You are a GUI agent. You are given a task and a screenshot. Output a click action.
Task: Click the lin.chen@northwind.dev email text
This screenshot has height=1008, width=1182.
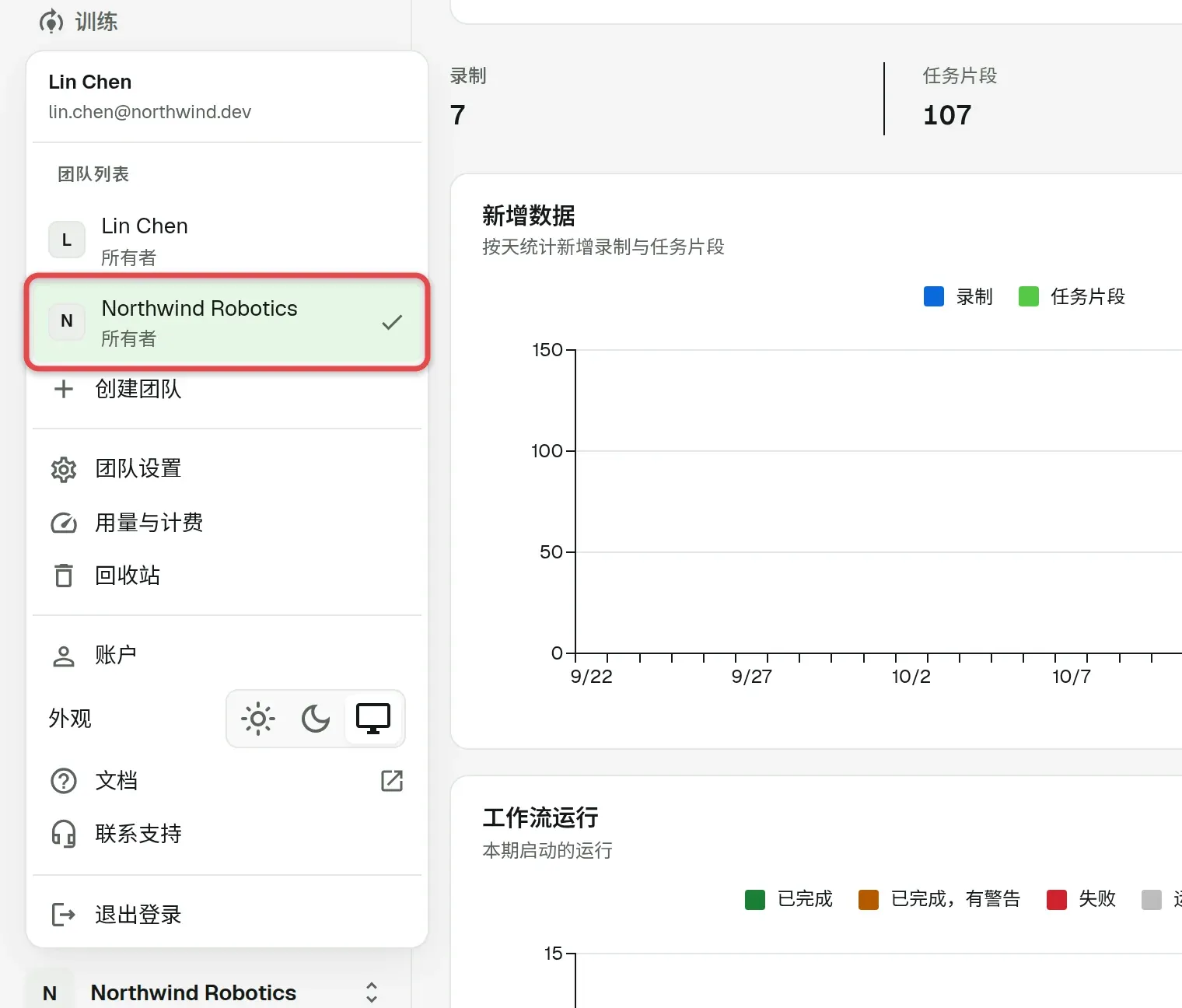(150, 112)
